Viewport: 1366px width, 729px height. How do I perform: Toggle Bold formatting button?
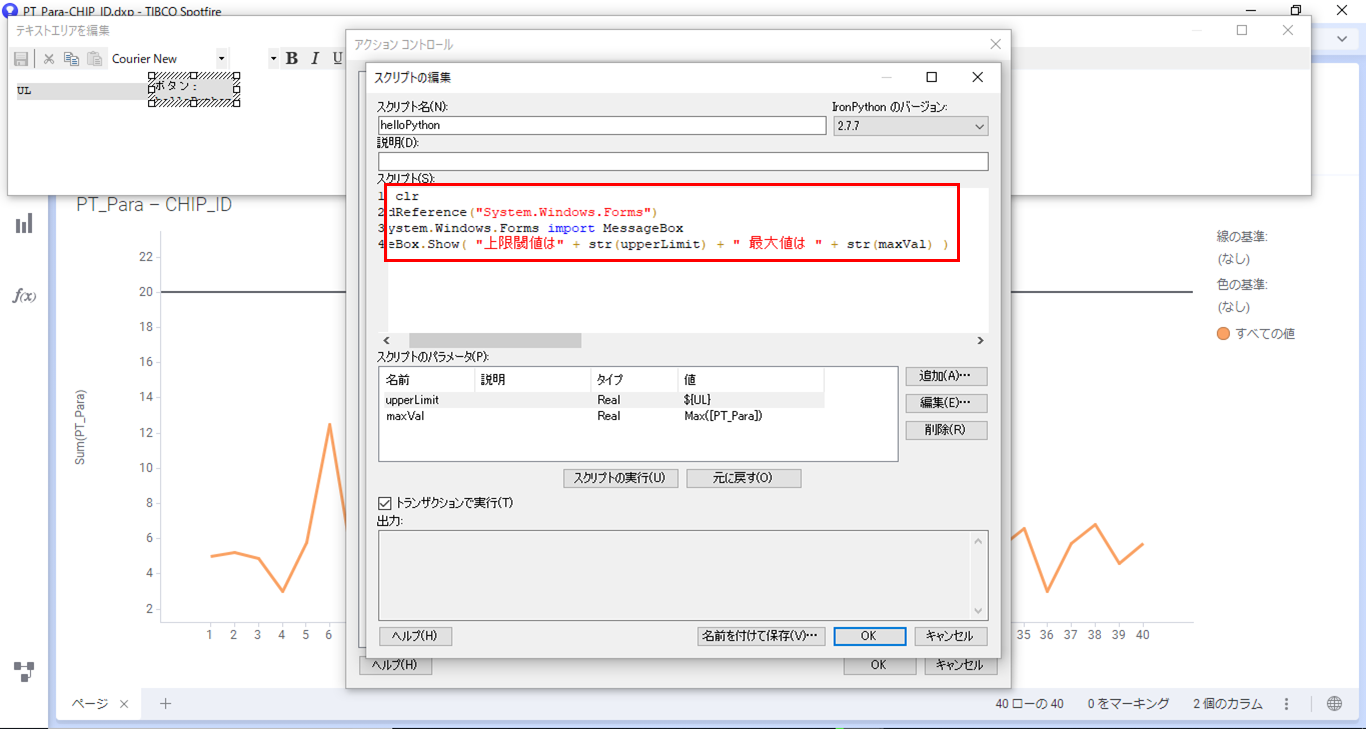[x=292, y=59]
